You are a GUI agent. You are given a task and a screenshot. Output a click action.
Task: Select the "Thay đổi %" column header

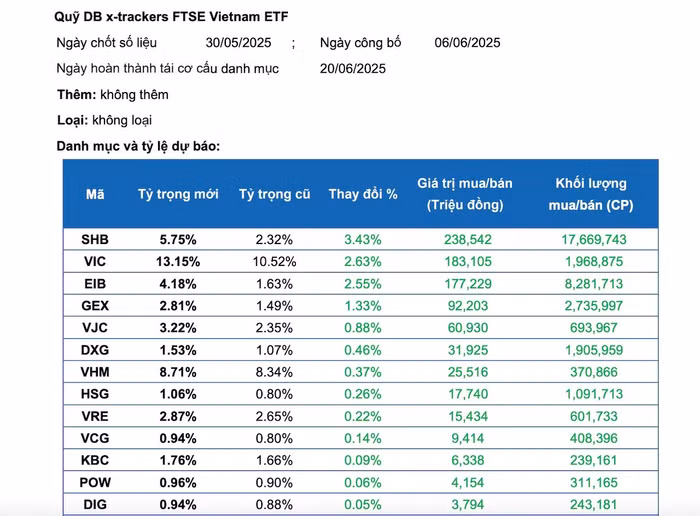[363, 194]
